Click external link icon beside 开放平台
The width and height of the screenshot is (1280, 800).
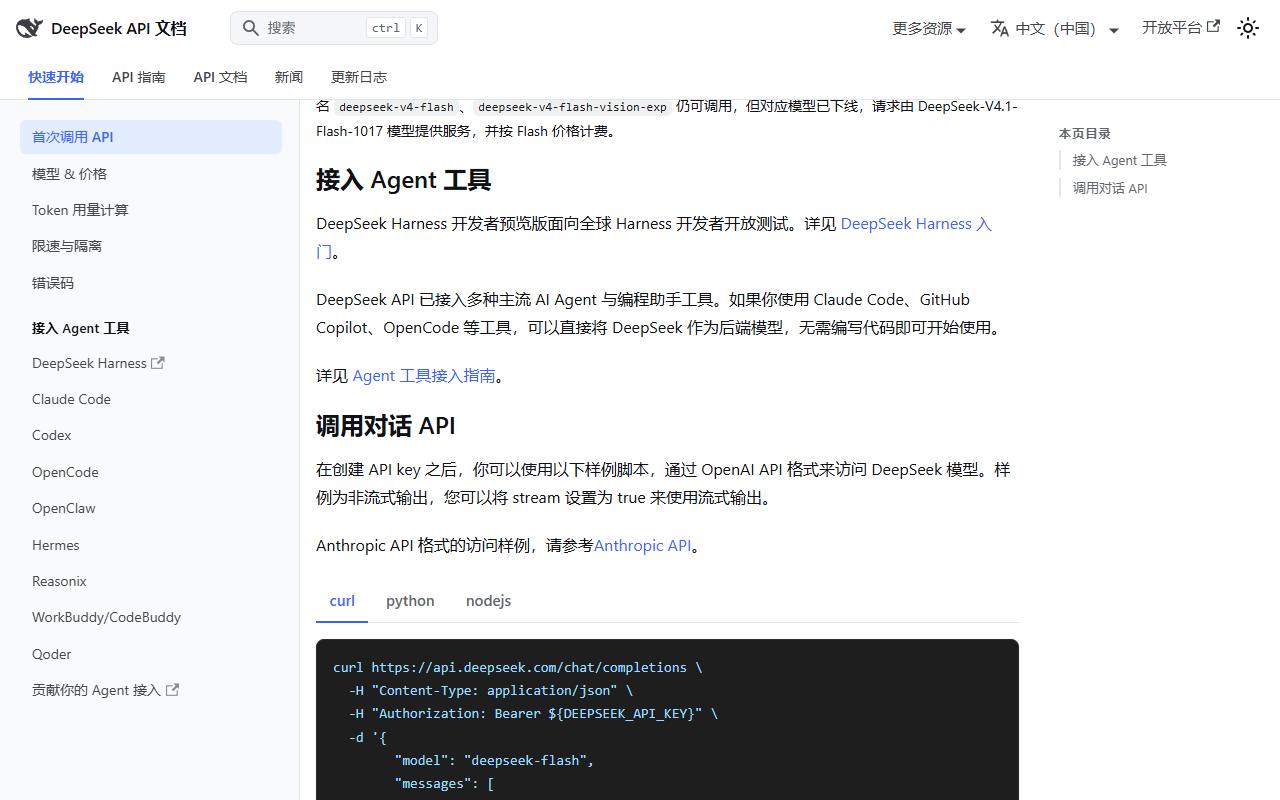(1214, 27)
